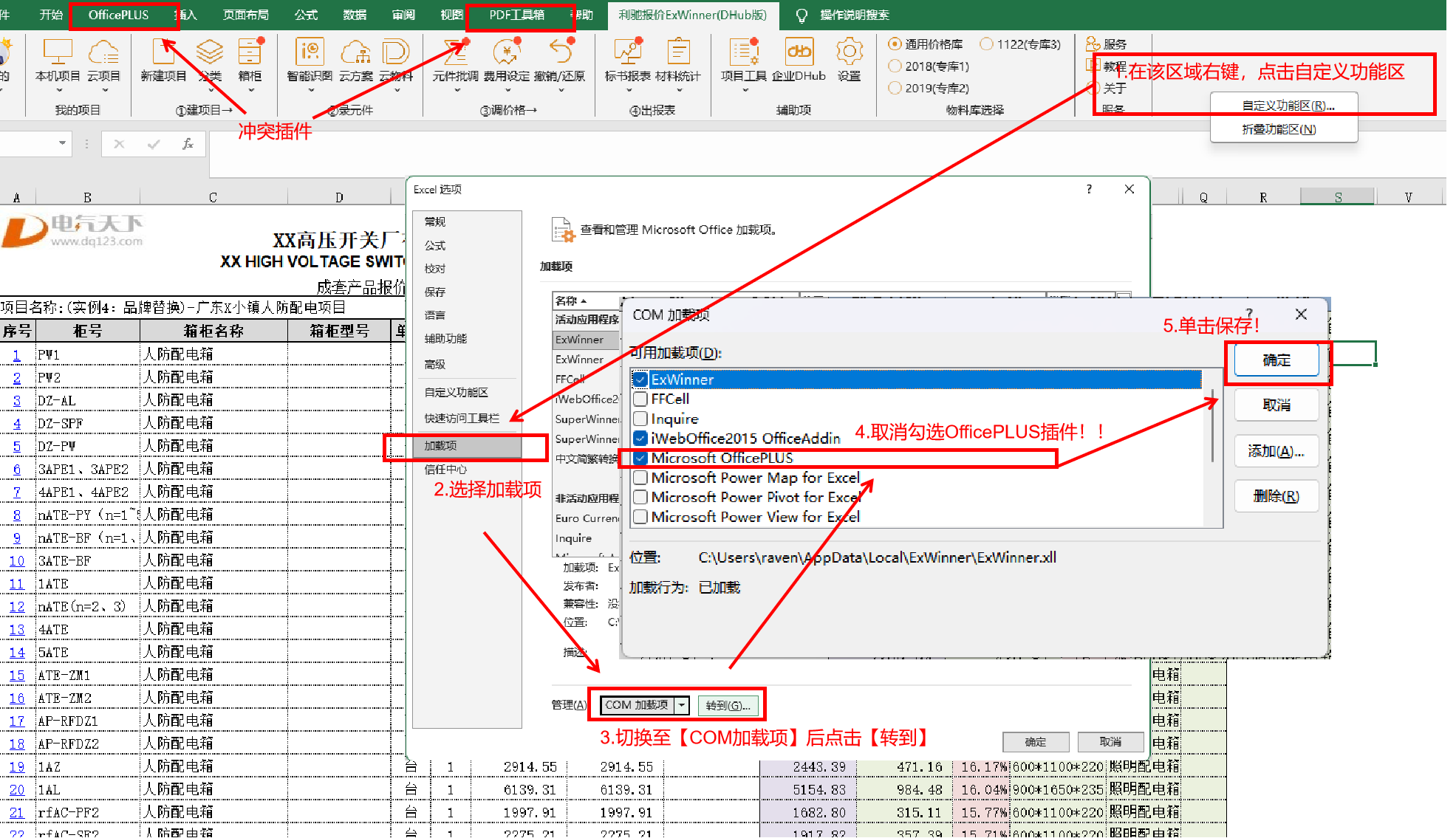
Task: Expand the 本机项目 dropdown arrow
Action: tap(59, 91)
